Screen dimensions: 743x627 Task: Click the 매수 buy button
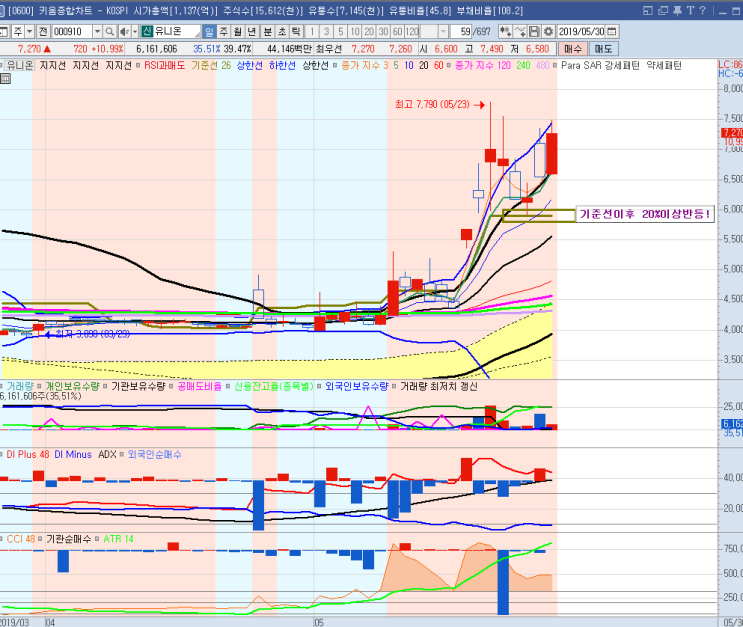573,49
